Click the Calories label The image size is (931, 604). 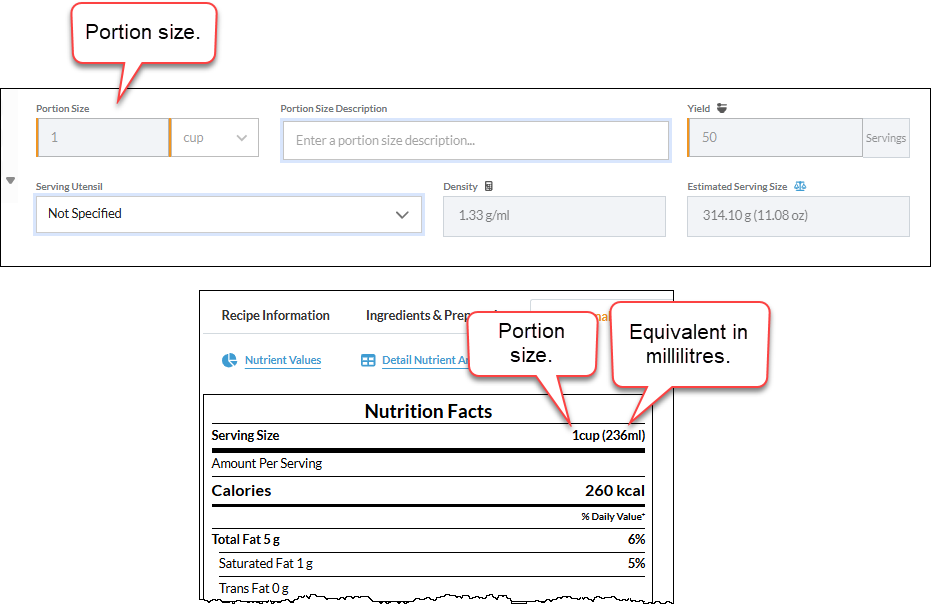coord(241,491)
